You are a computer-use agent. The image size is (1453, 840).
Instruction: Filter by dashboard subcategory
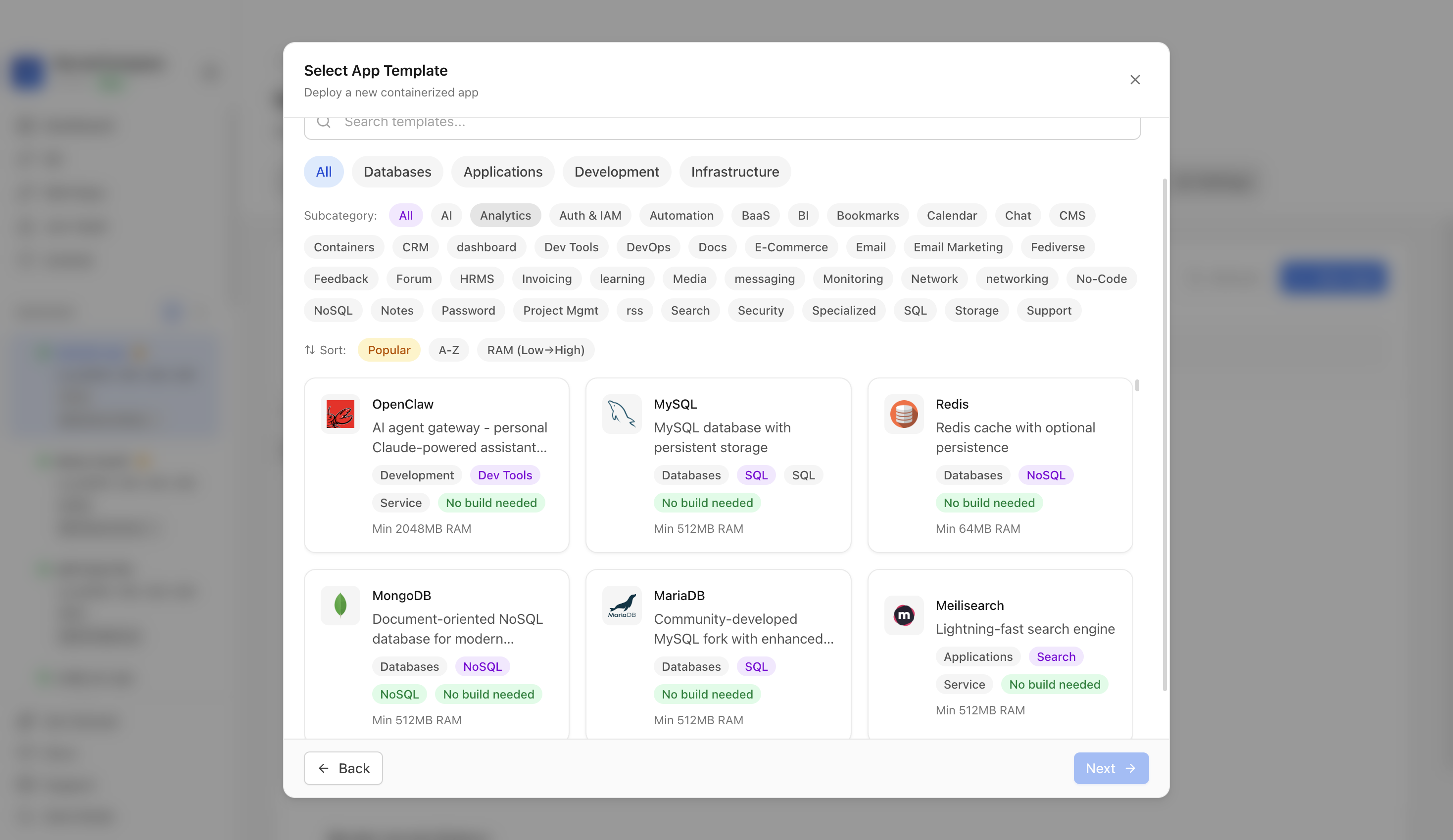point(486,247)
